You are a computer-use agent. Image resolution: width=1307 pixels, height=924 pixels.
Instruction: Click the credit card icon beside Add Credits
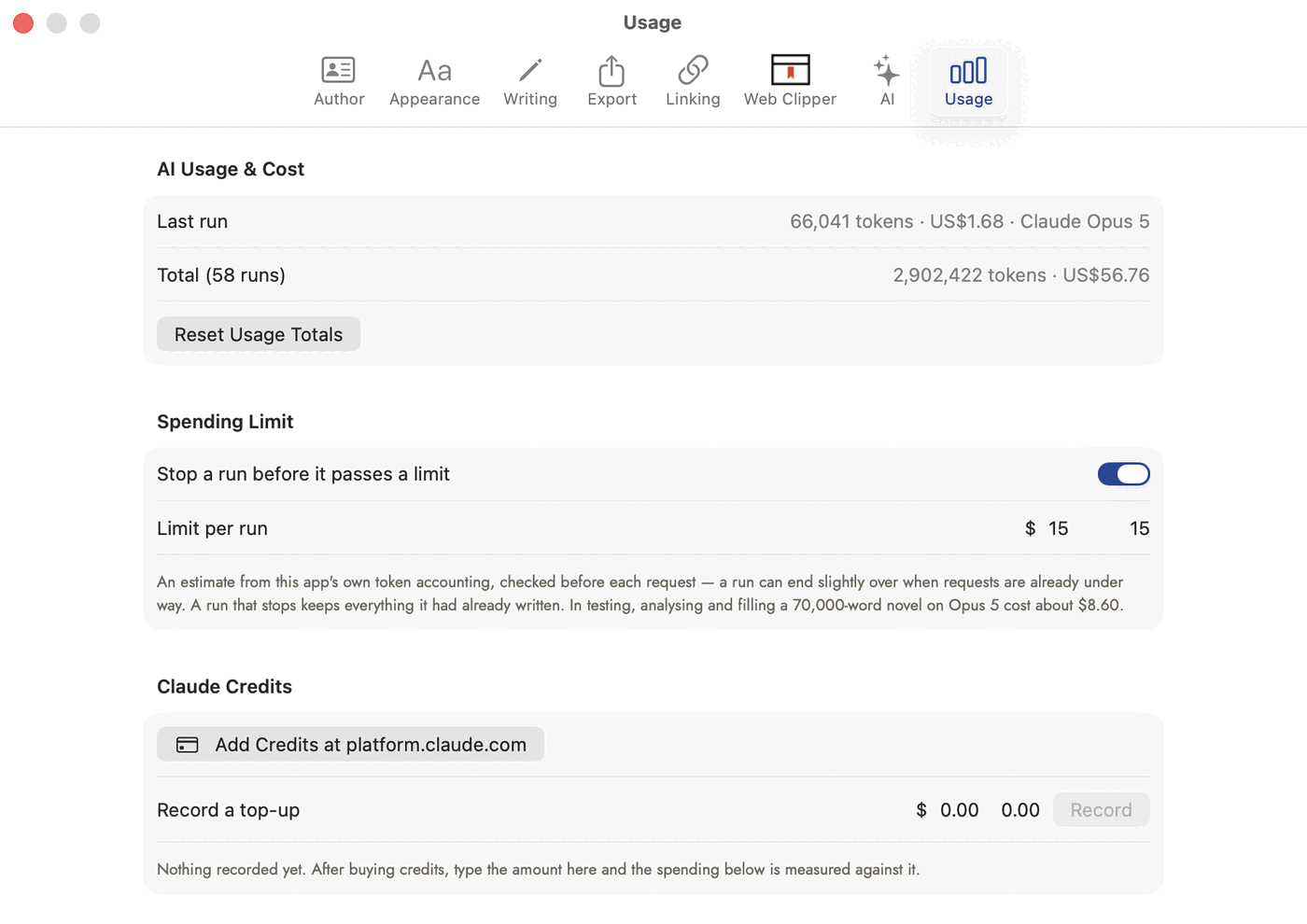tap(188, 745)
